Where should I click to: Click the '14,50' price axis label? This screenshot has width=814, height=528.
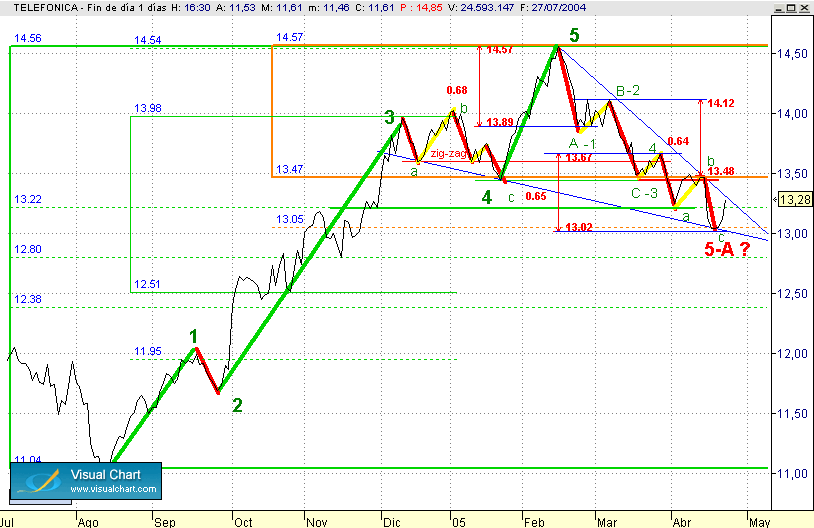coord(792,53)
